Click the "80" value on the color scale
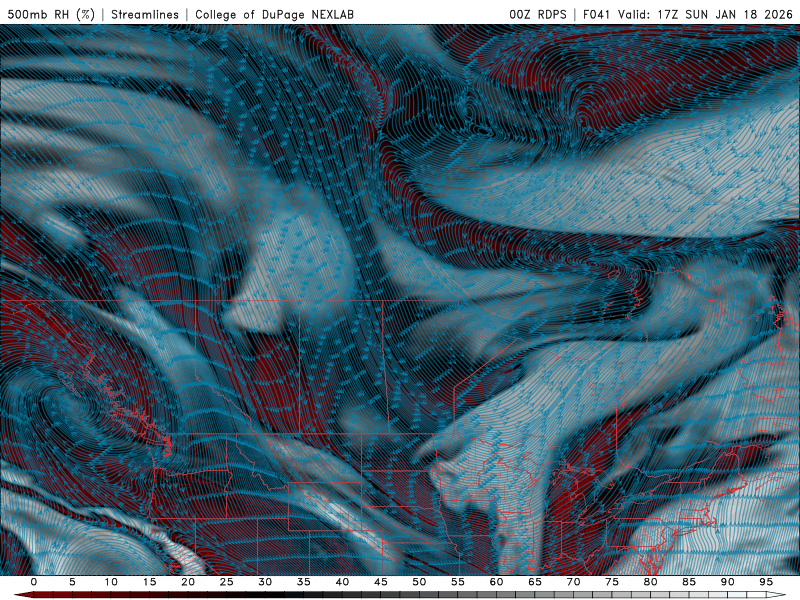This screenshot has height=600, width=800. tap(651, 582)
